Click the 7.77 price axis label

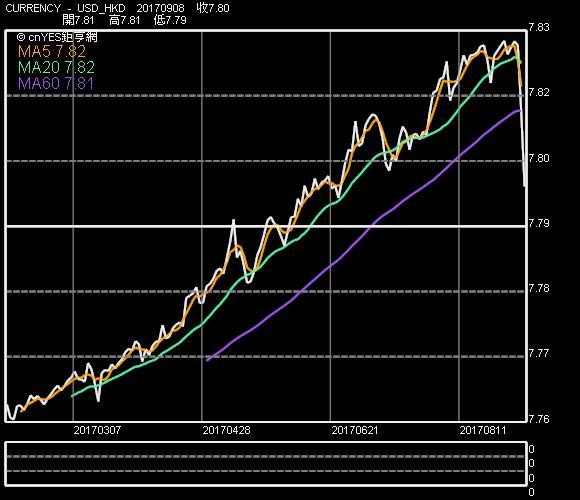pyautogui.click(x=539, y=353)
